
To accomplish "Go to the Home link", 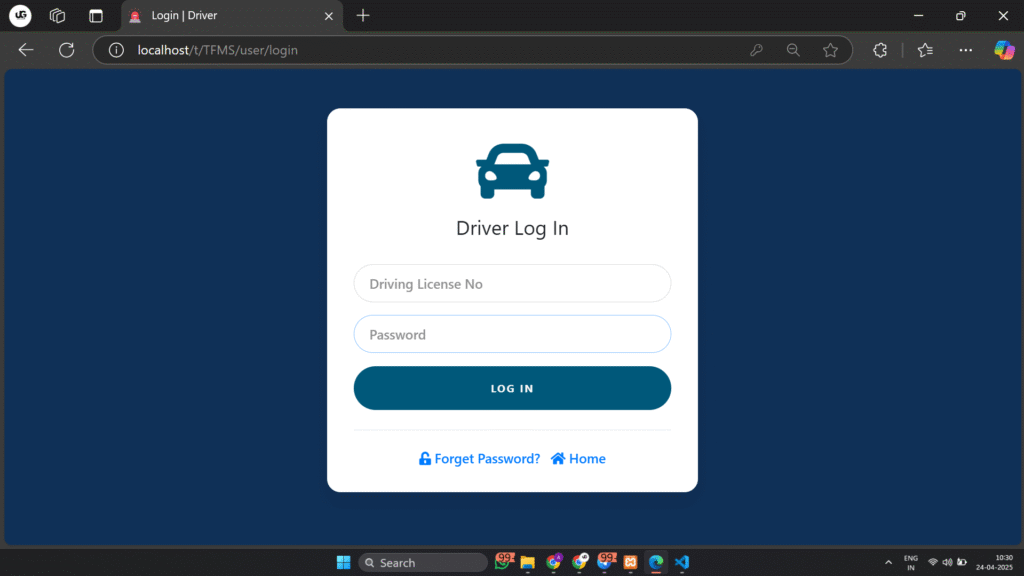I will point(586,458).
